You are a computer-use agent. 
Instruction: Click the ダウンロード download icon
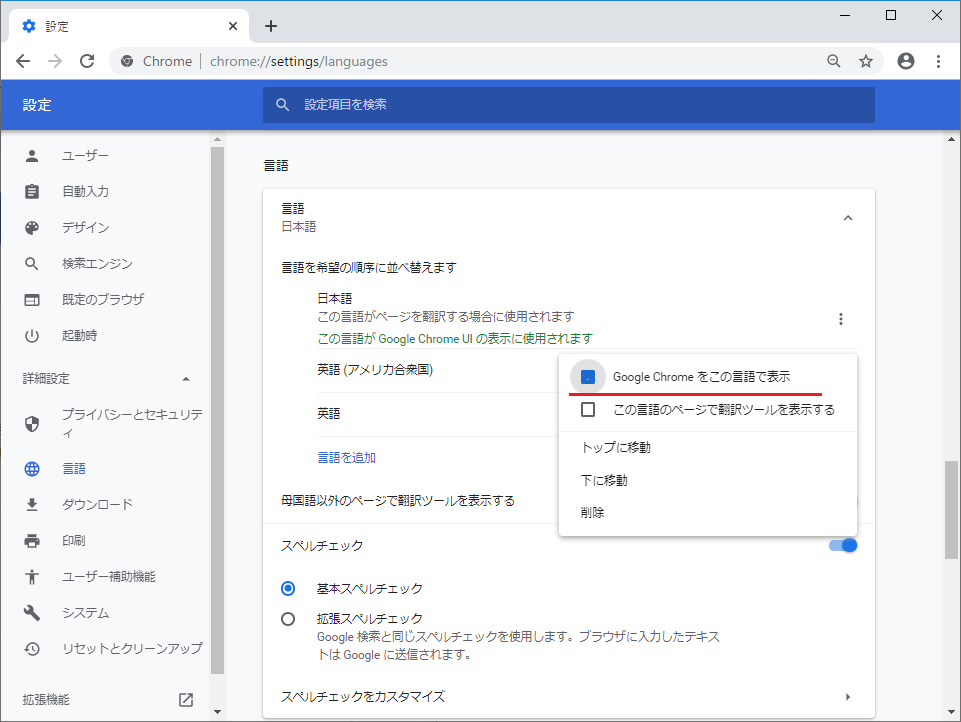tap(32, 504)
